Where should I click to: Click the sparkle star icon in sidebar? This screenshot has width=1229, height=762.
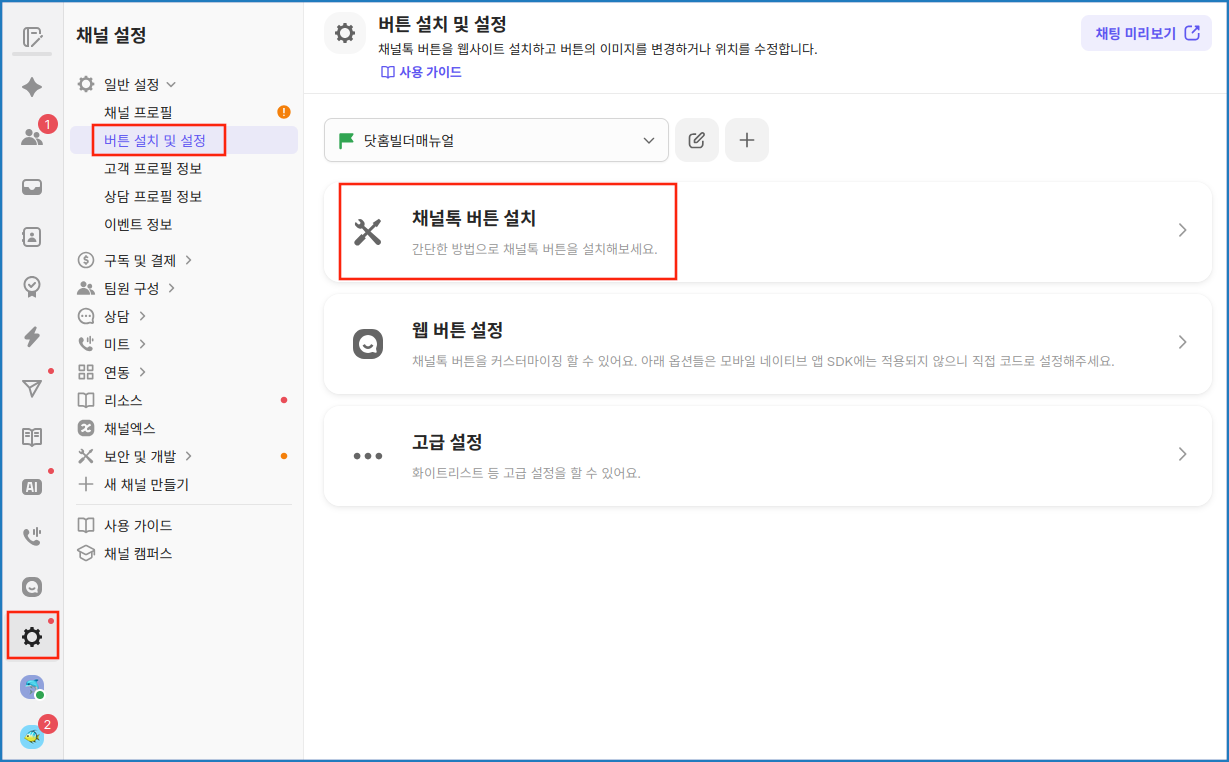32,87
